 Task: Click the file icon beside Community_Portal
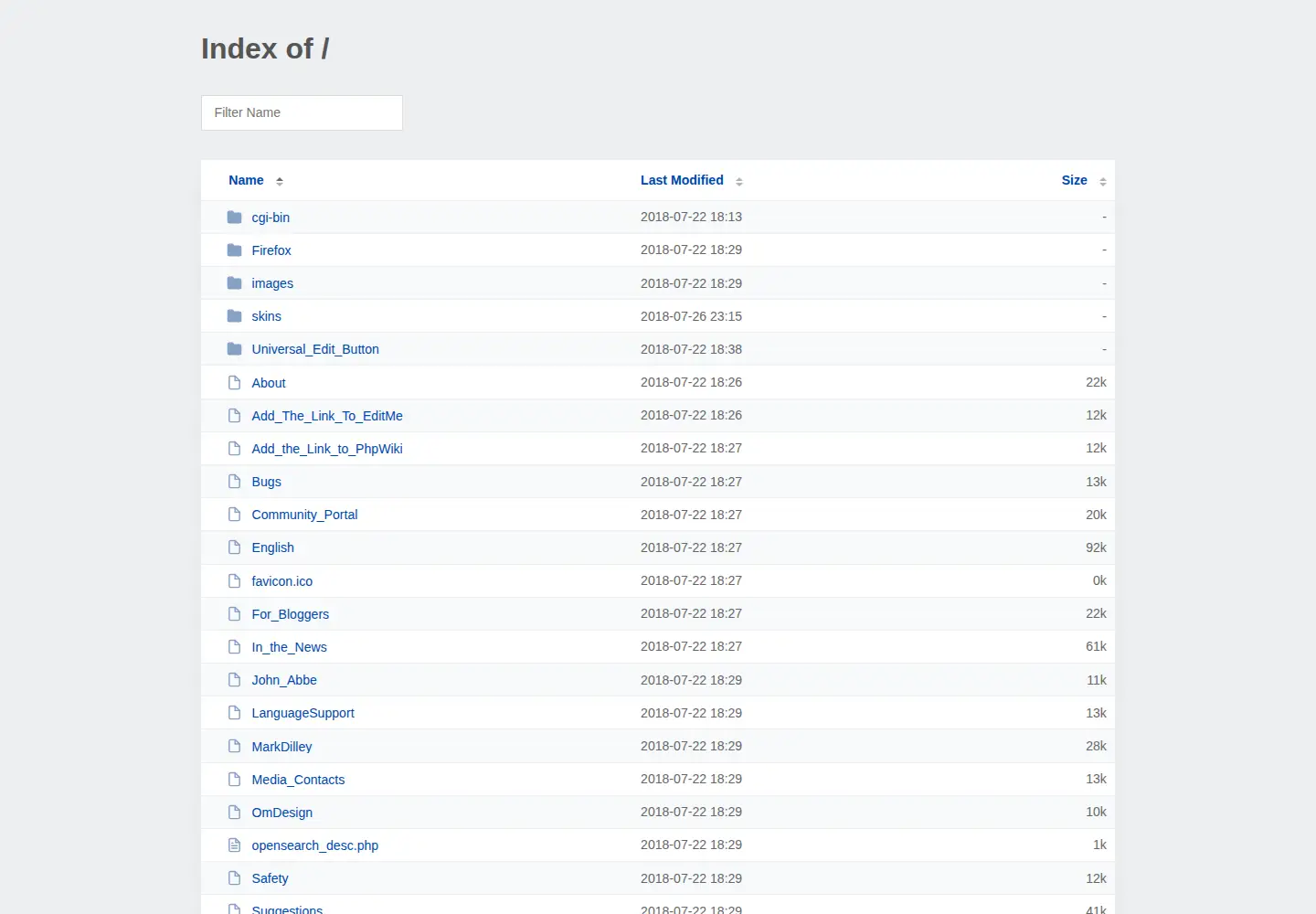pyautogui.click(x=235, y=515)
